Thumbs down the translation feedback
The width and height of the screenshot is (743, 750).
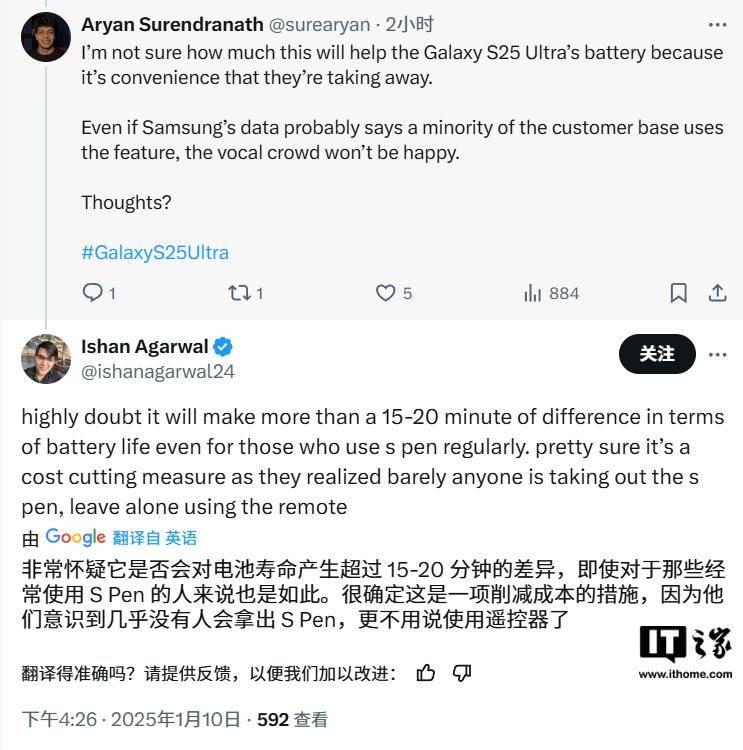coord(462,673)
